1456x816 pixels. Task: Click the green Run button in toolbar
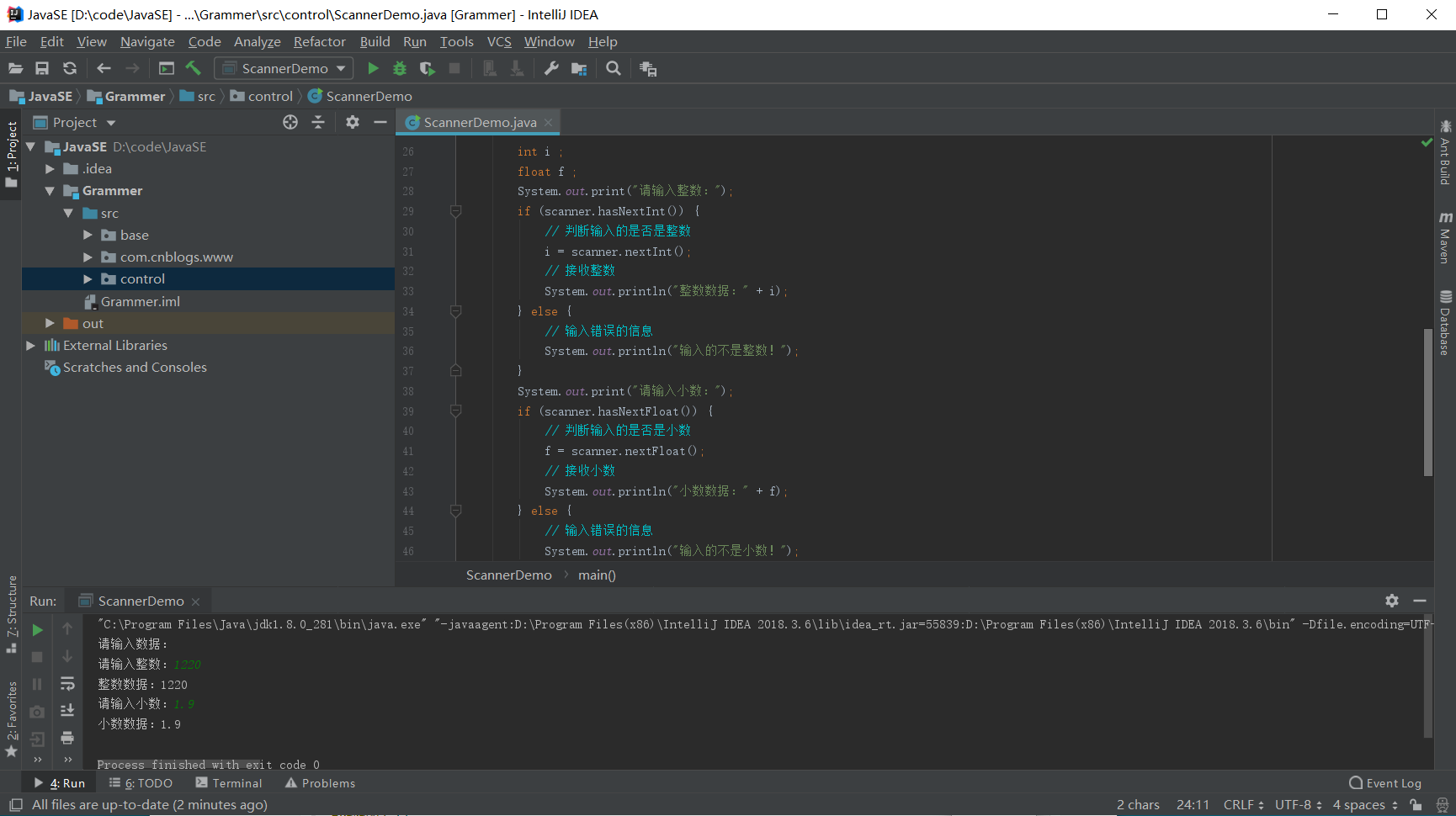pos(373,68)
